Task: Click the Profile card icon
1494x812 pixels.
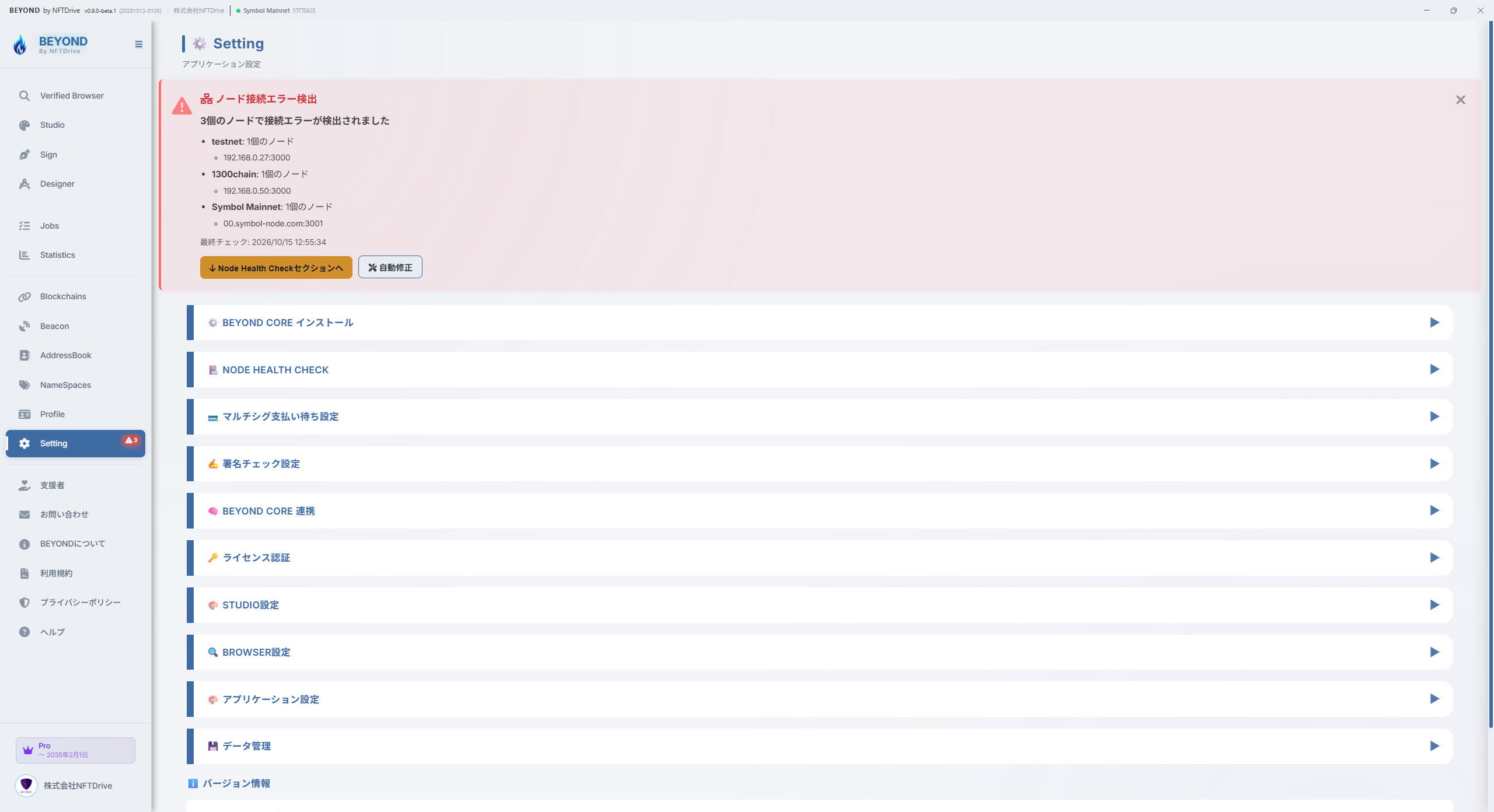Action: coord(24,414)
